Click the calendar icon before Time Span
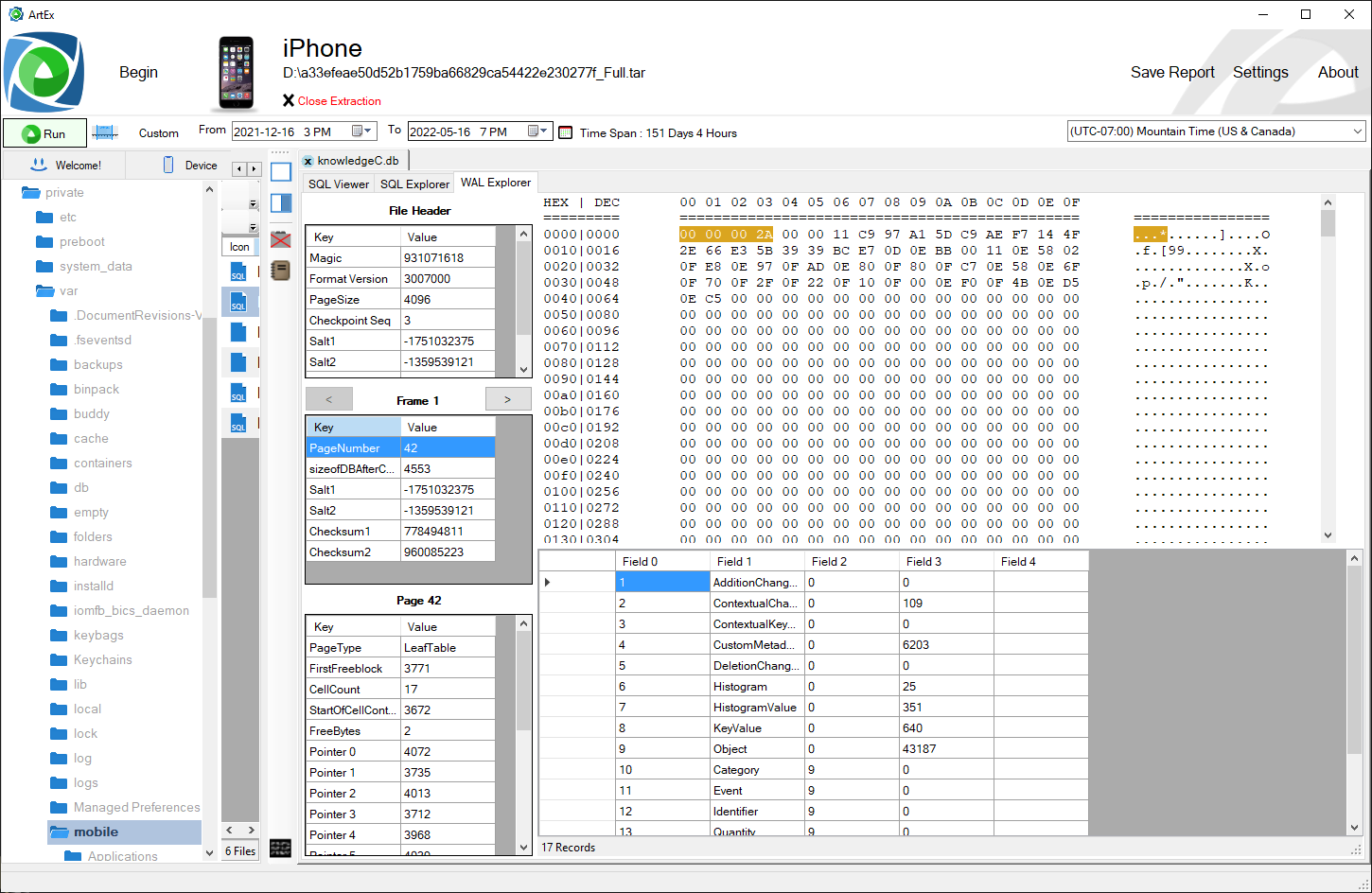The image size is (1372, 893). [x=566, y=132]
